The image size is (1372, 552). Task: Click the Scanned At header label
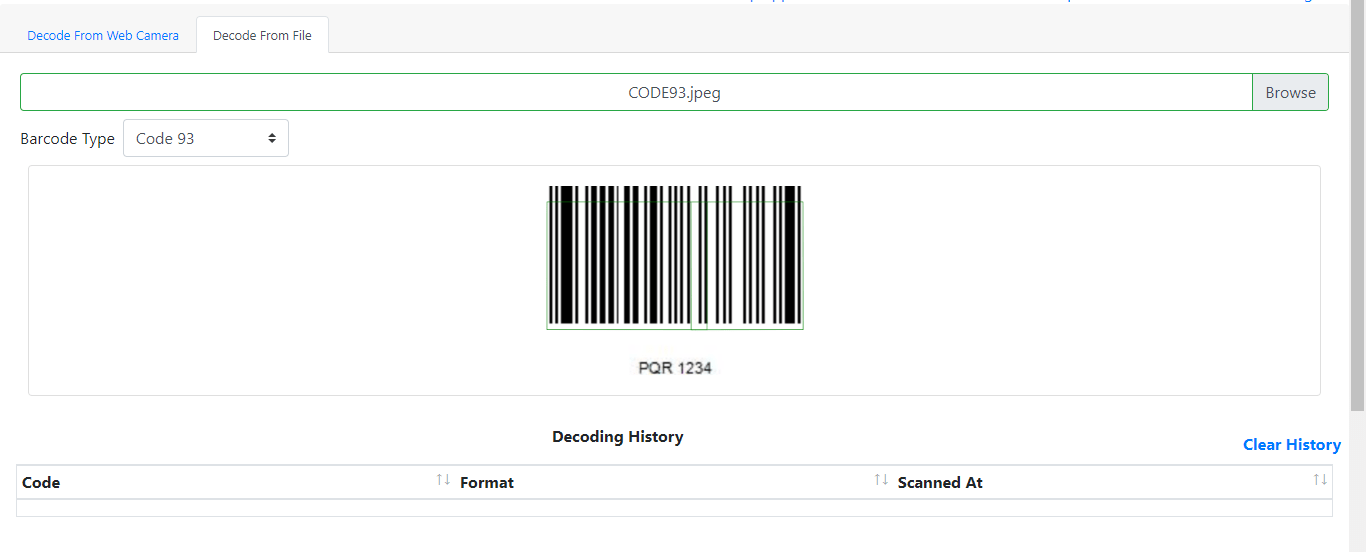[940, 483]
